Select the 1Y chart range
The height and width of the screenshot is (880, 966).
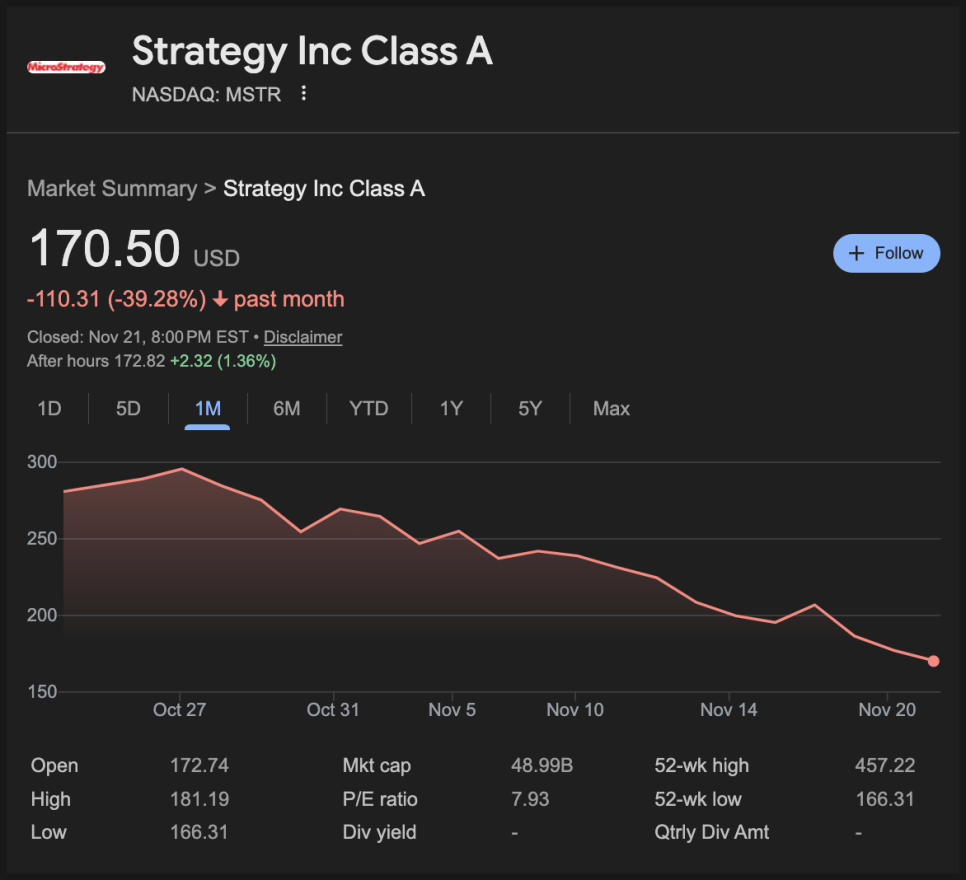(x=451, y=408)
